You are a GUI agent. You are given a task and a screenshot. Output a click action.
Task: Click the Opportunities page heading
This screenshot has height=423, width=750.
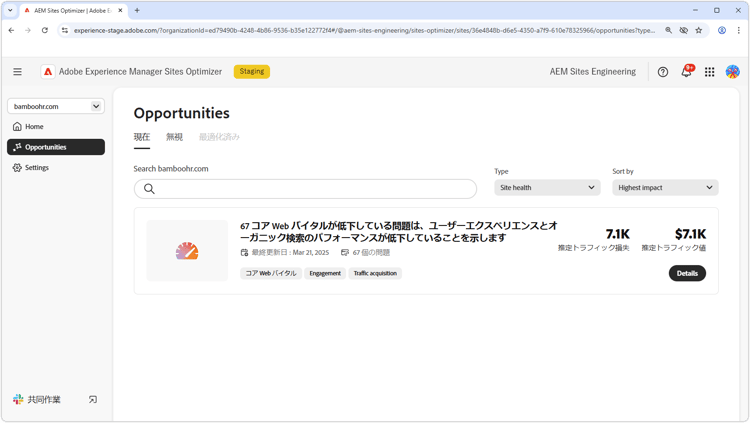coord(182,113)
